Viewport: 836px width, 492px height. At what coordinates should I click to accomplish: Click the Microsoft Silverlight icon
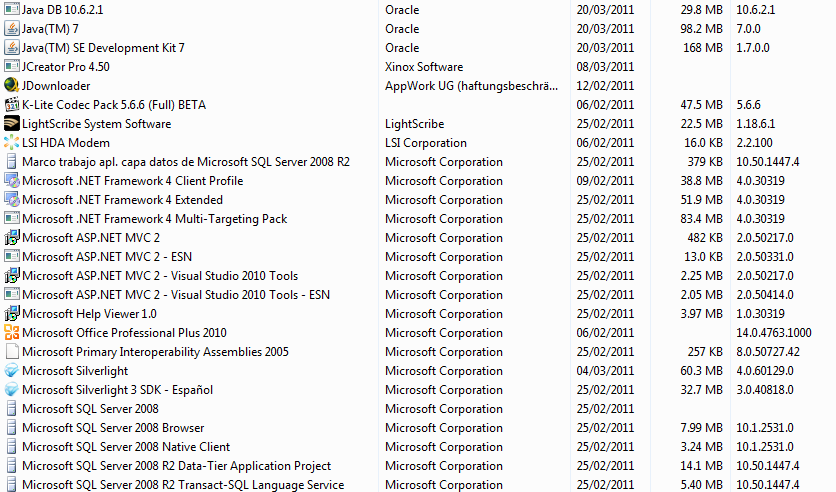tap(11, 370)
